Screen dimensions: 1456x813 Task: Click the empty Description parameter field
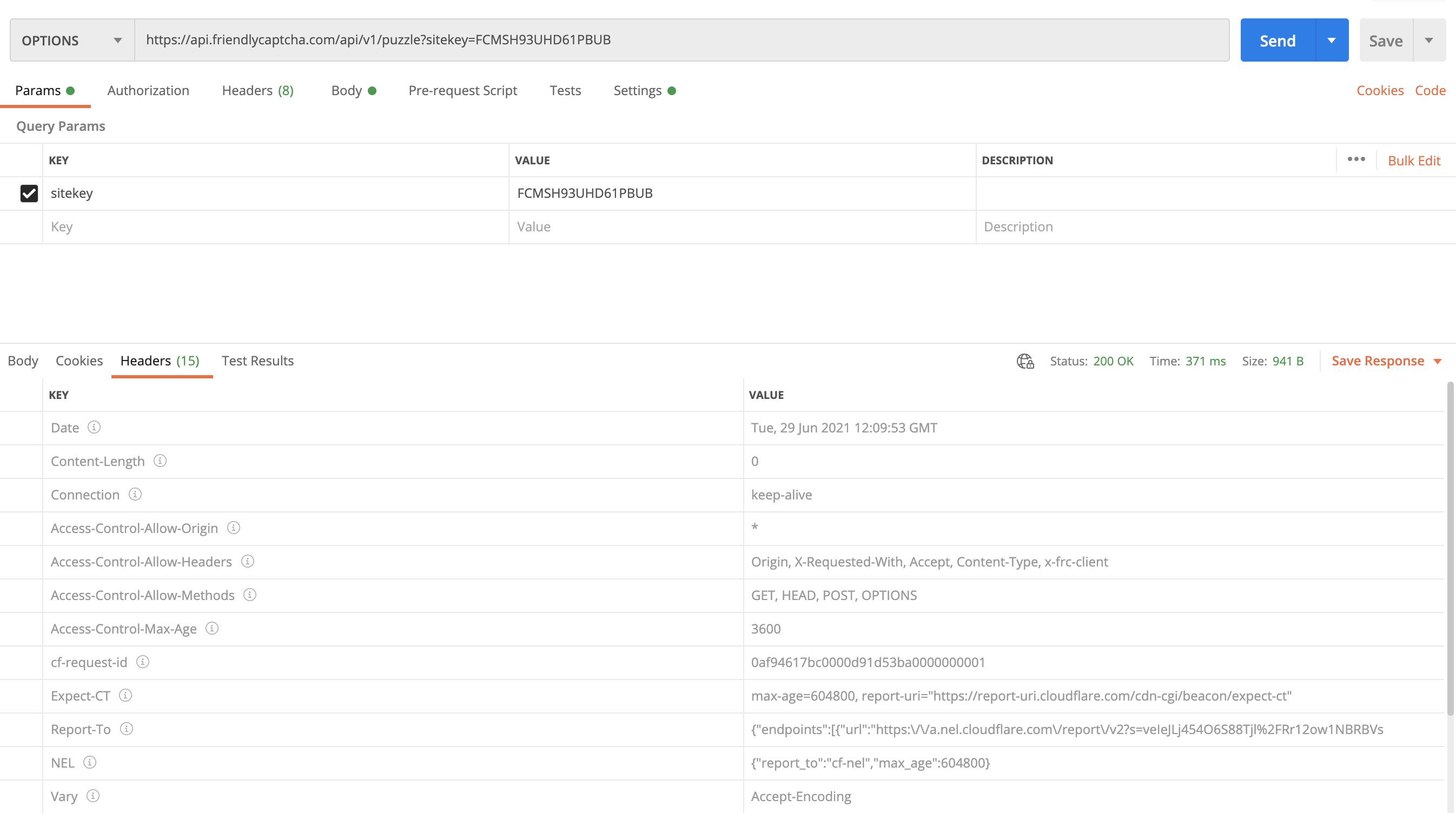click(1215, 226)
